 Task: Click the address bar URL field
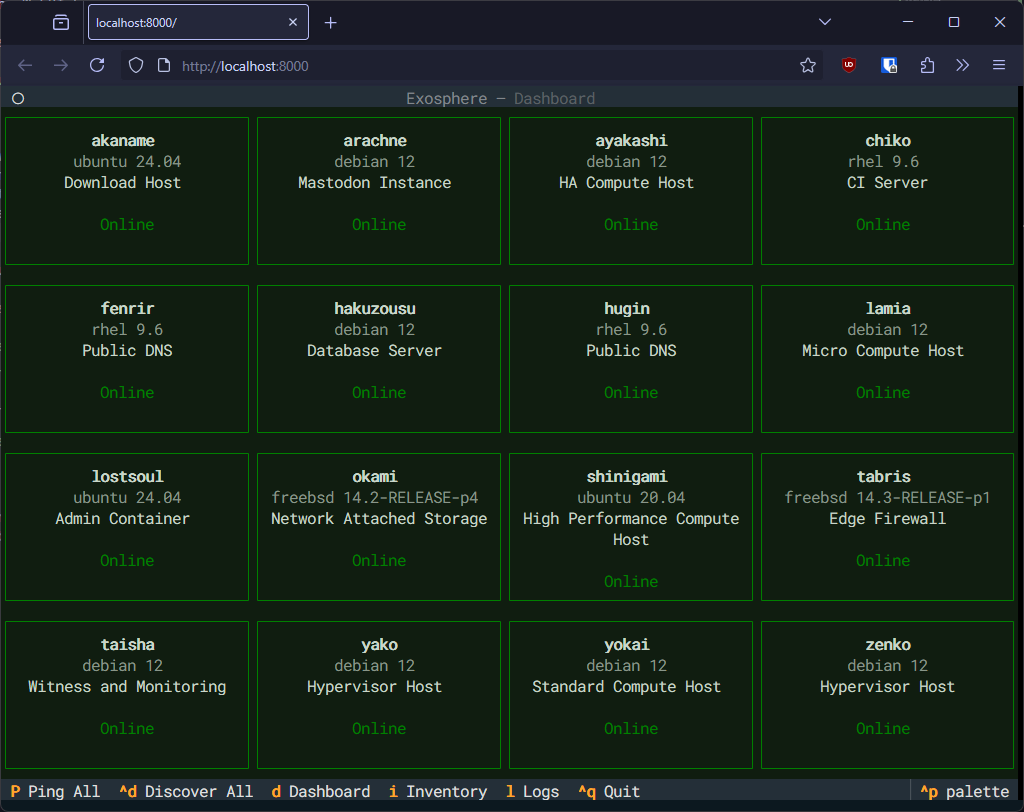(x=480, y=66)
